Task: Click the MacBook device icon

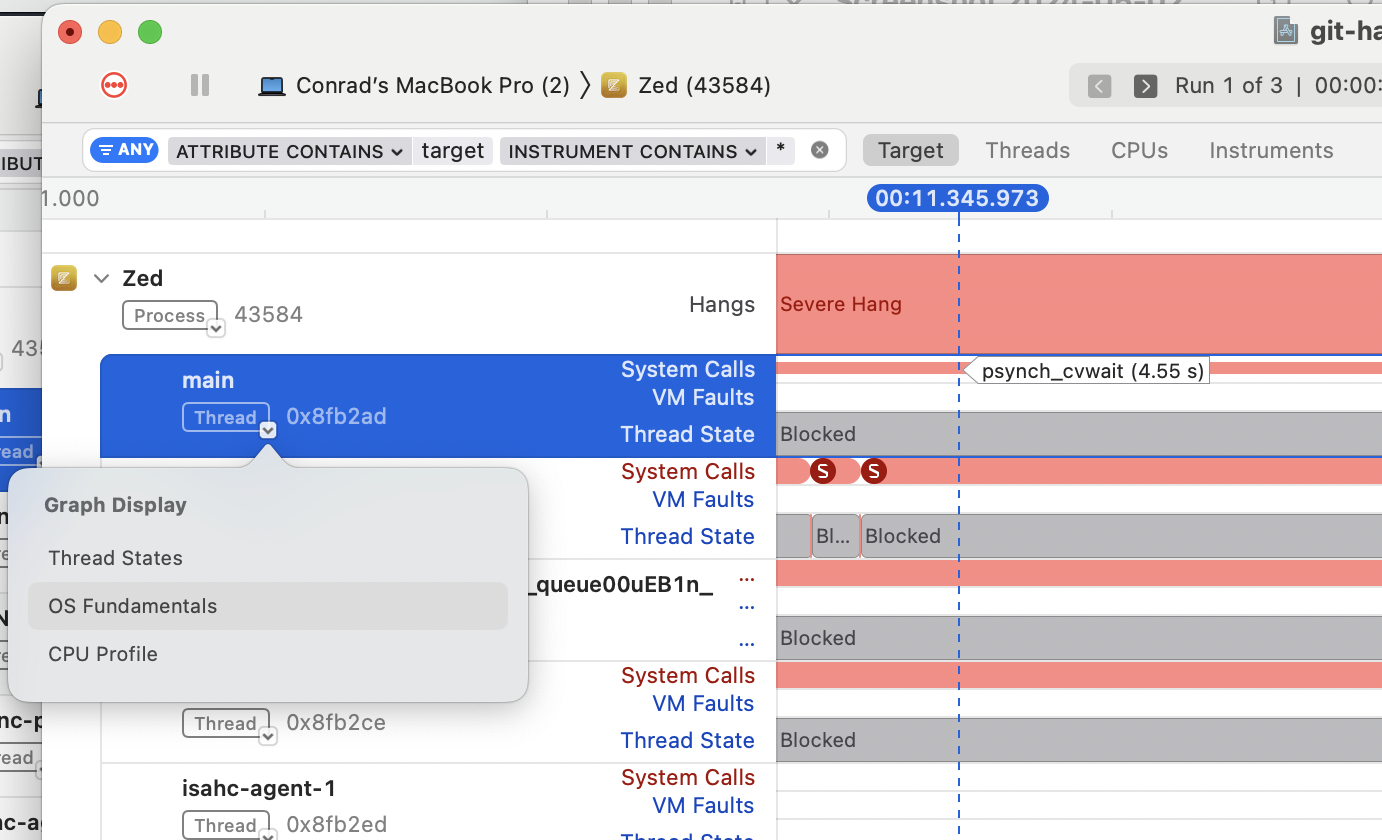Action: pos(271,86)
